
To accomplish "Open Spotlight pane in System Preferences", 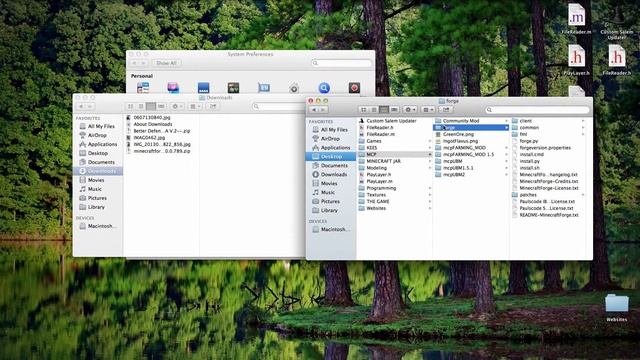I will coord(324,87).
